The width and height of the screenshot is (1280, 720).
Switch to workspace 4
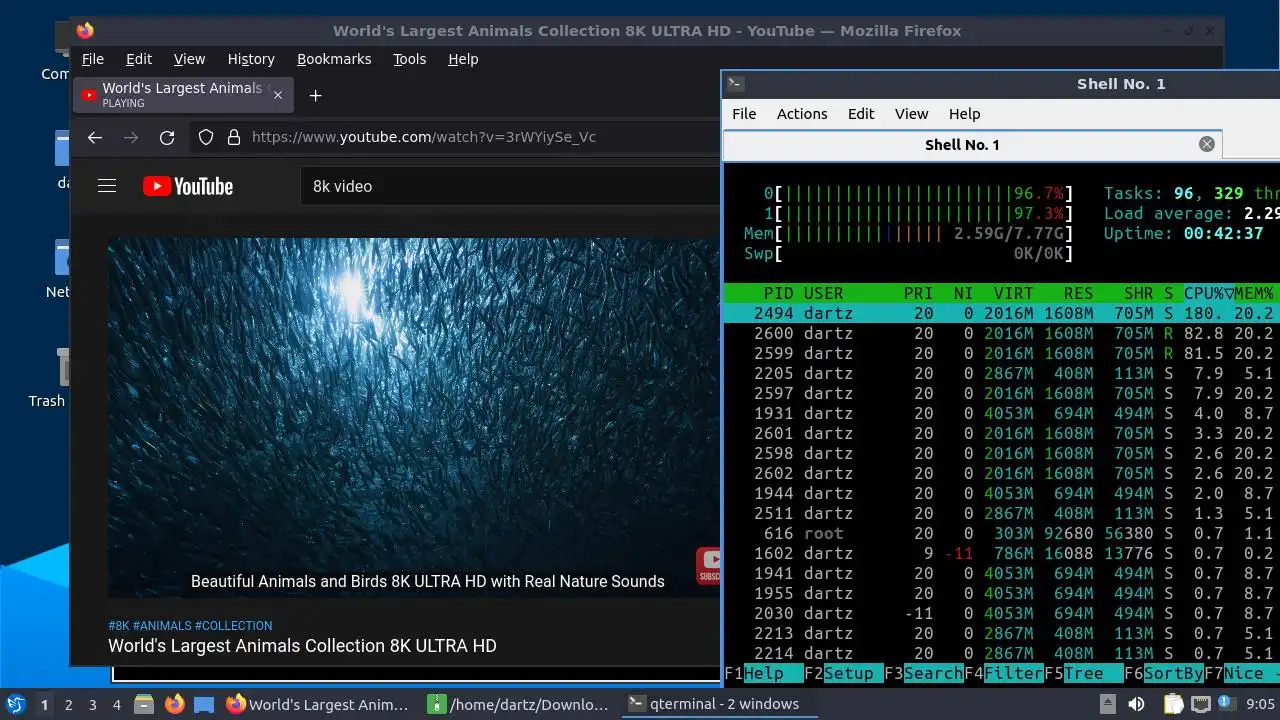pos(116,704)
